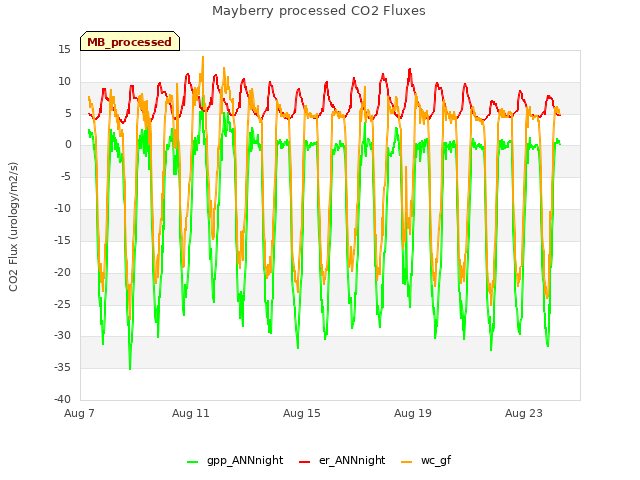The height and width of the screenshot is (480, 640).
Task: Click the -10 y-axis tick label
Action: 63,209
